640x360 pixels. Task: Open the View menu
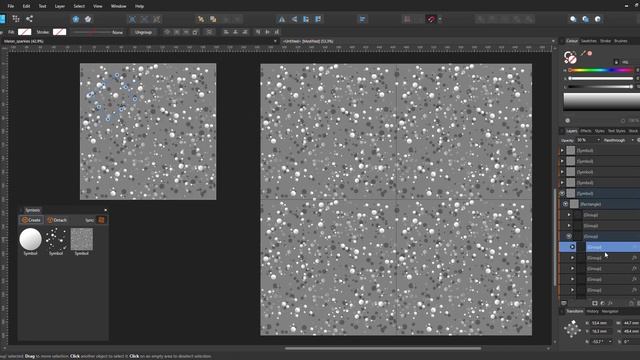click(x=98, y=6)
